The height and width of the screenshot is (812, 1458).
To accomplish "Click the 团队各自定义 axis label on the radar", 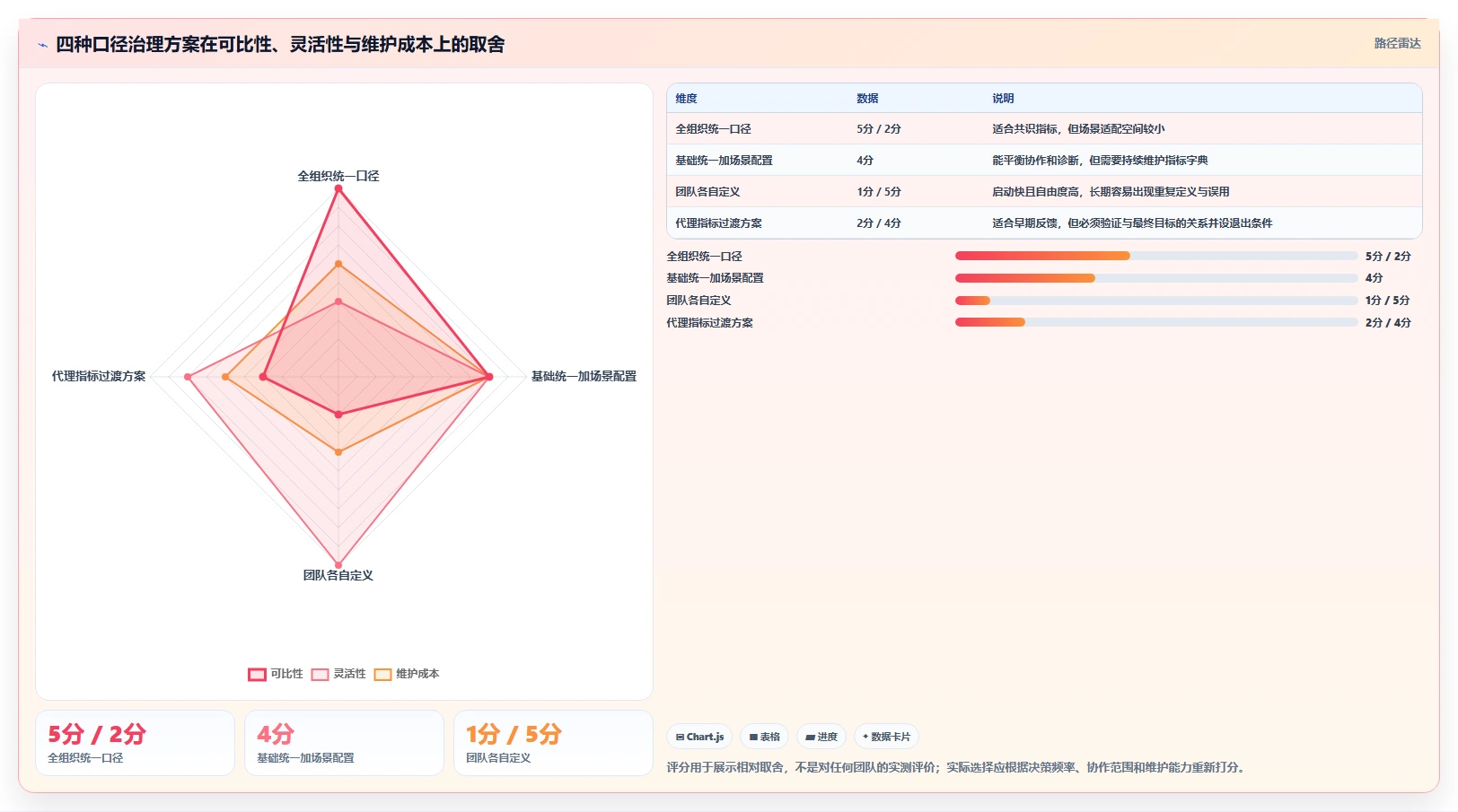I will coord(338,575).
